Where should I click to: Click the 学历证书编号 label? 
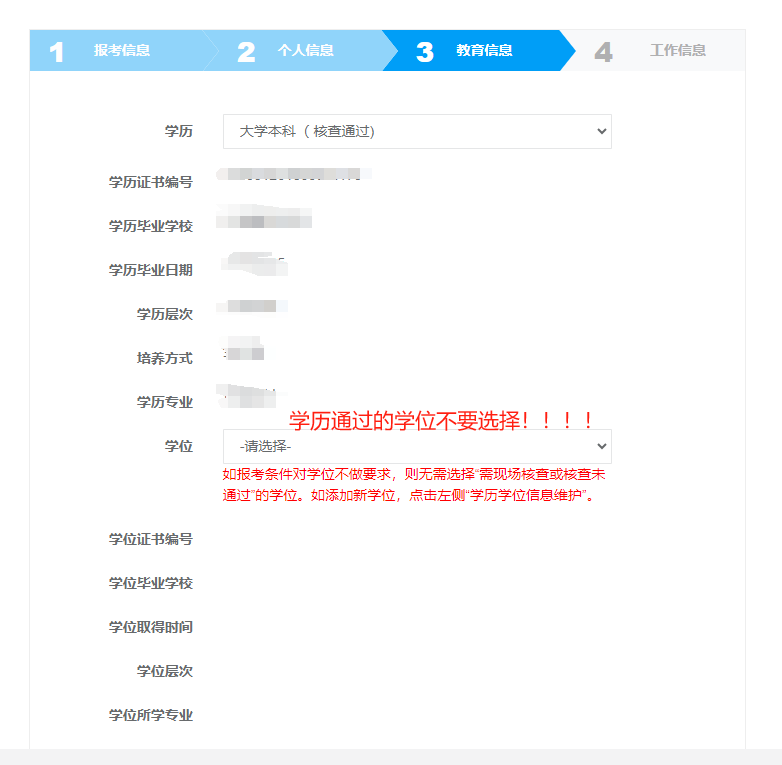151,182
